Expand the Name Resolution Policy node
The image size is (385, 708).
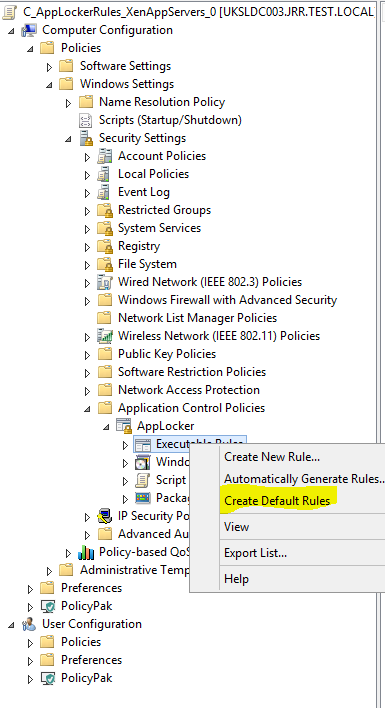pyautogui.click(x=69, y=103)
